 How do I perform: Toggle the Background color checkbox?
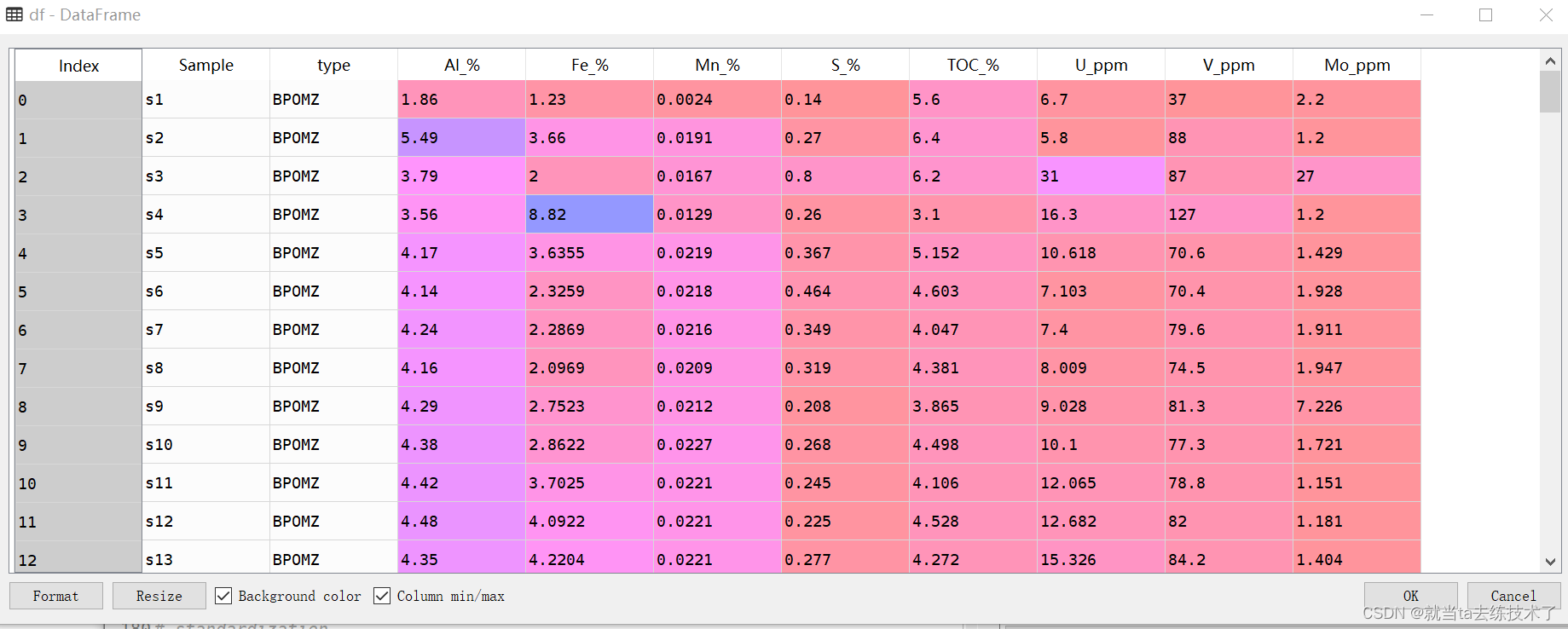point(223,596)
